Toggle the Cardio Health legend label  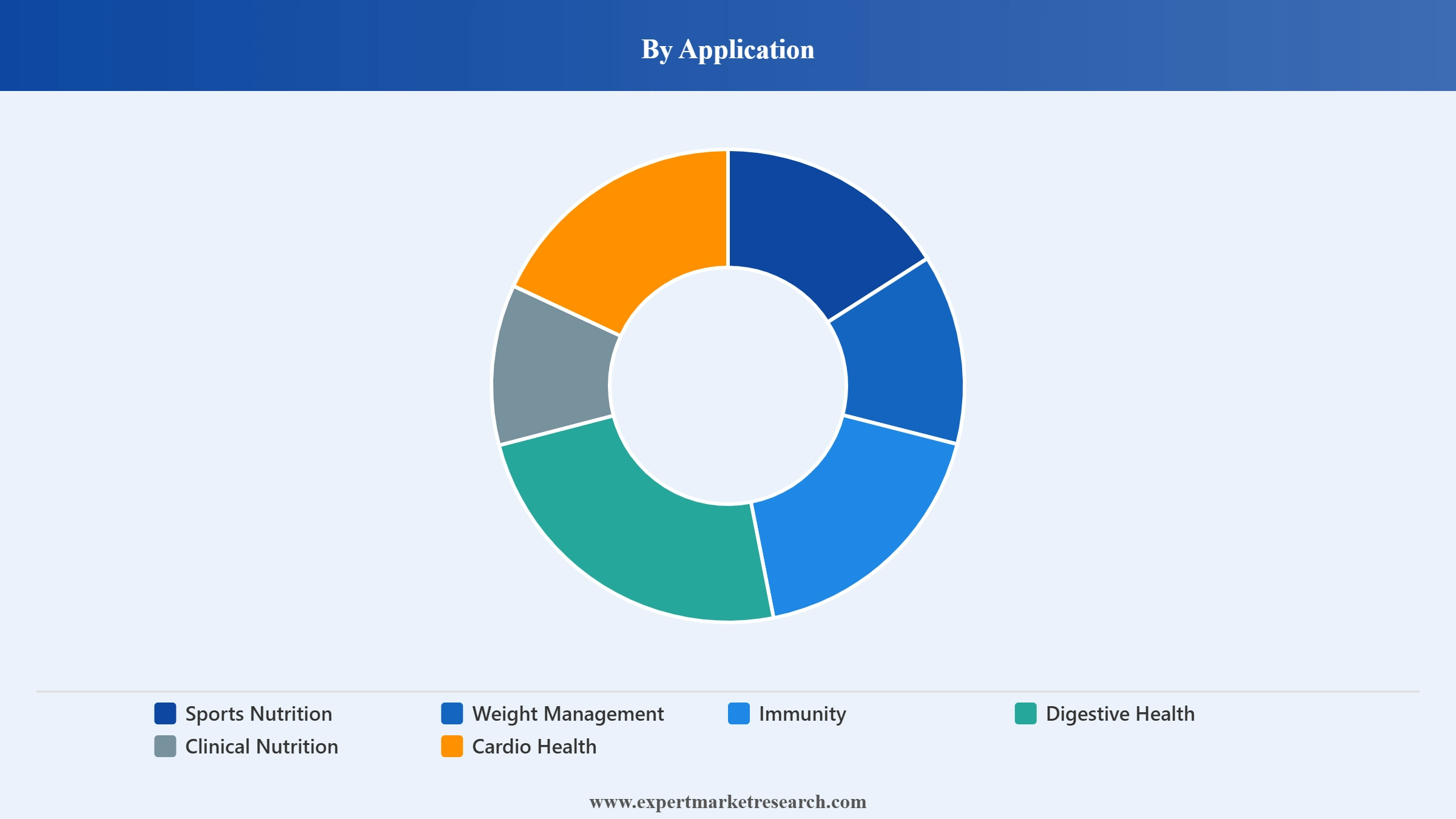coord(534,747)
